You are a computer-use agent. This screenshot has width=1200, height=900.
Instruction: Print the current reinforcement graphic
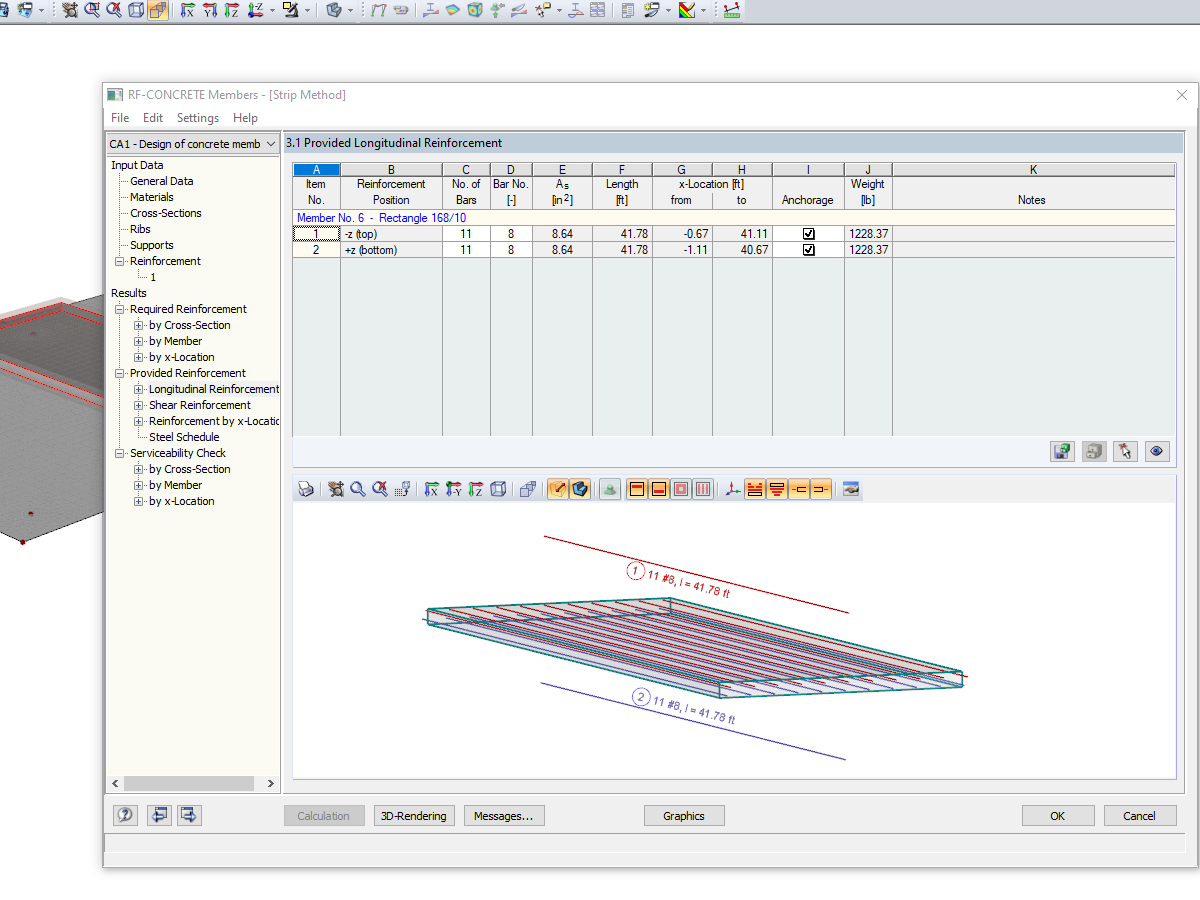(x=306, y=489)
